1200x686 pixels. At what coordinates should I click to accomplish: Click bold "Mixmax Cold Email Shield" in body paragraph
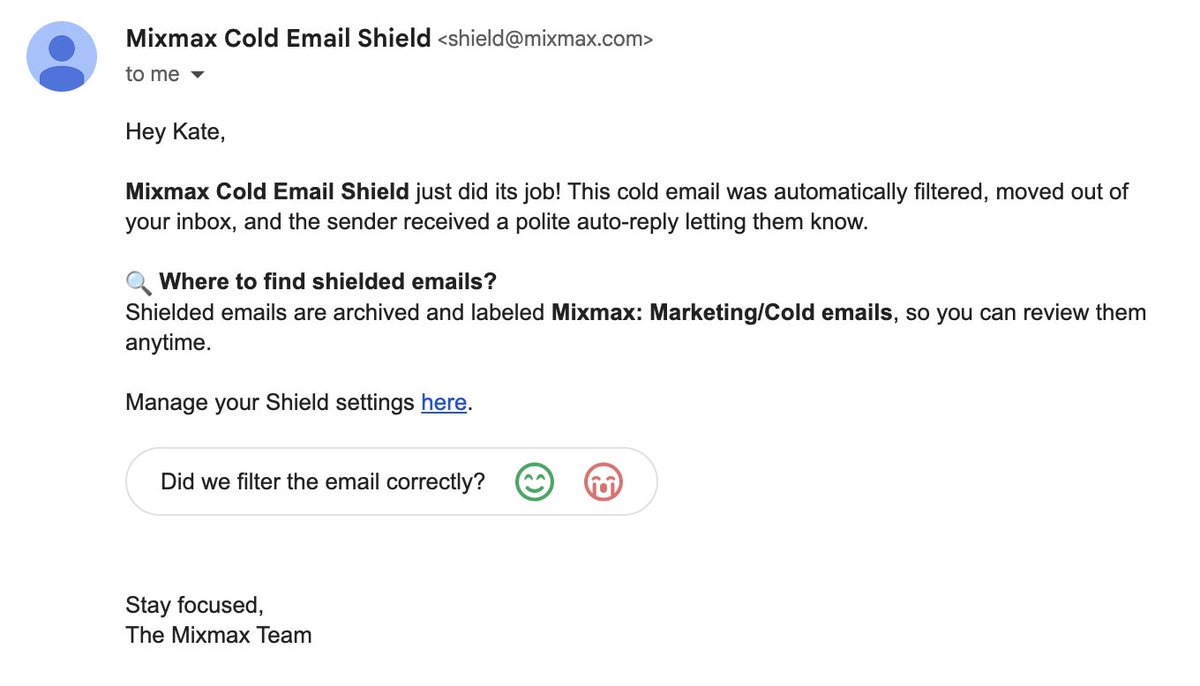[x=268, y=191]
